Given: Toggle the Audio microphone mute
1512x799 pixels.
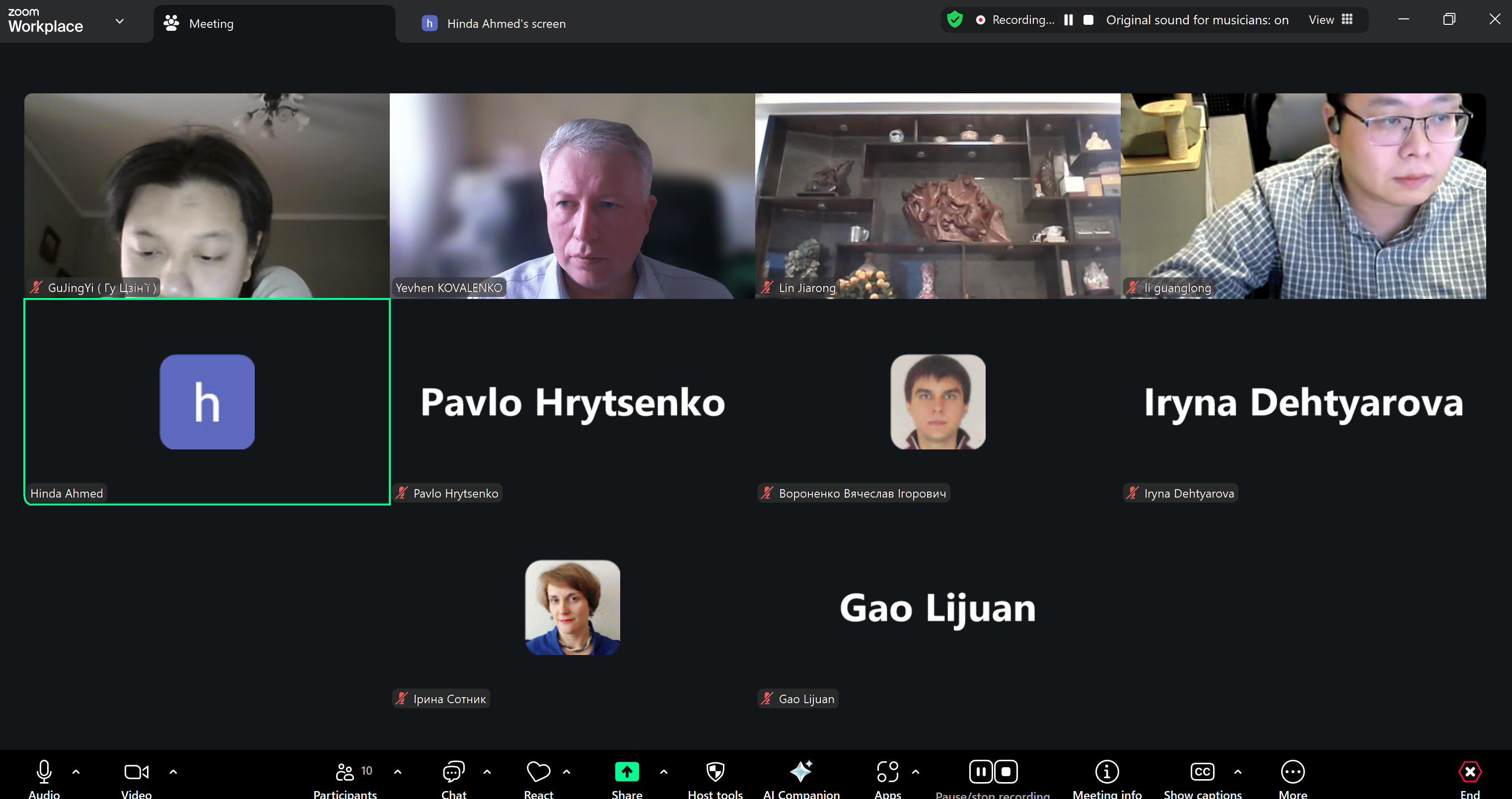Looking at the screenshot, I should (44, 772).
